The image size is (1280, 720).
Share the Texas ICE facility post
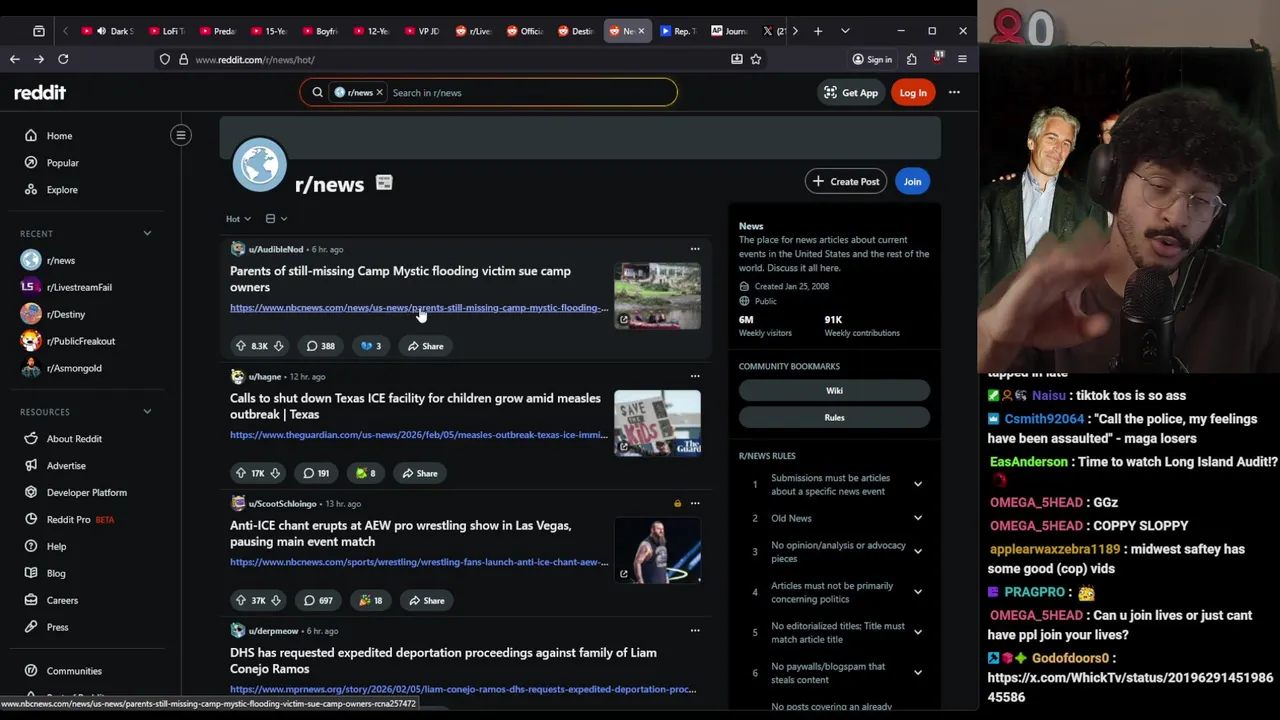[x=419, y=473]
